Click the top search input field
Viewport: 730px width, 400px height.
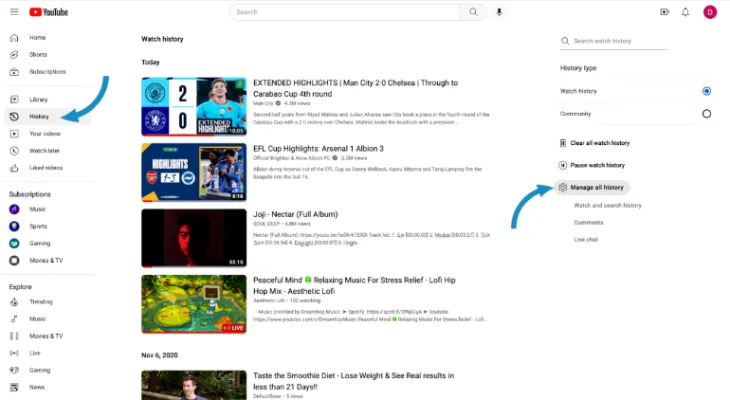(x=345, y=12)
